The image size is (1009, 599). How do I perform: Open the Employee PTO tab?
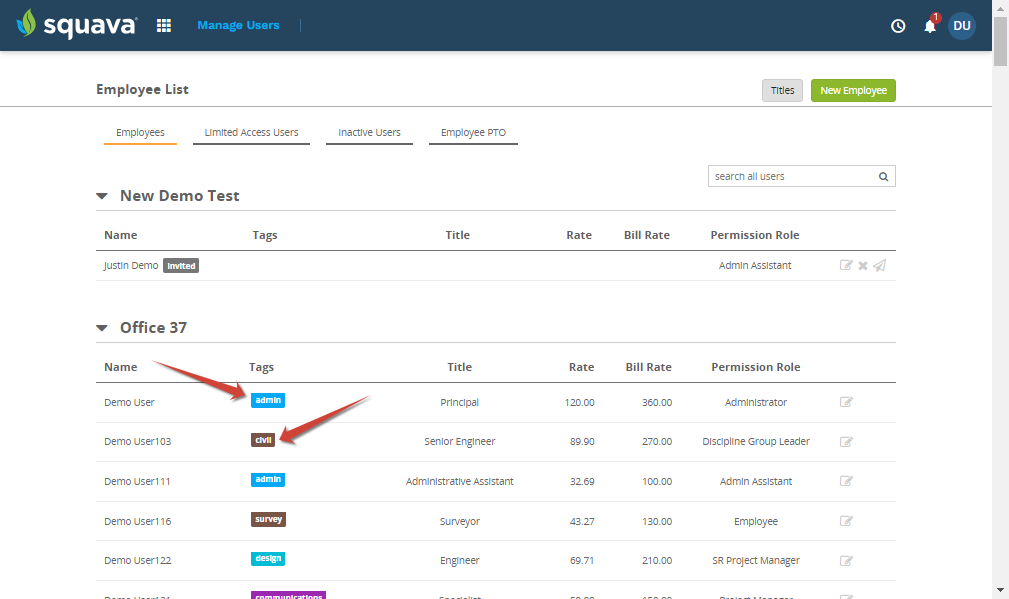pos(473,133)
